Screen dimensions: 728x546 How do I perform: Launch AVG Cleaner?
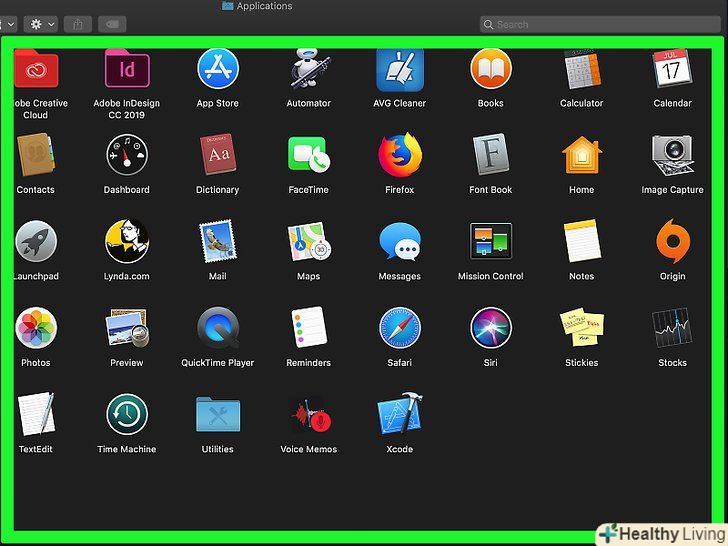click(x=400, y=69)
